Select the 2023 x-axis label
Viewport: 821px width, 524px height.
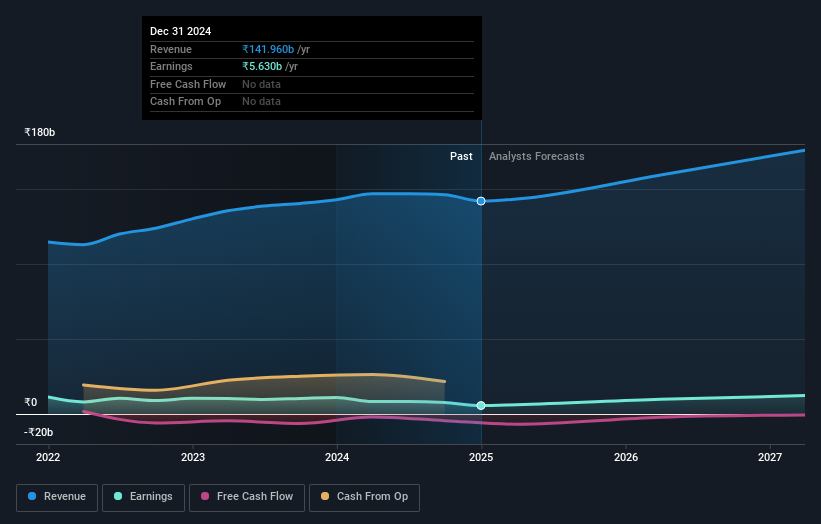(193, 457)
